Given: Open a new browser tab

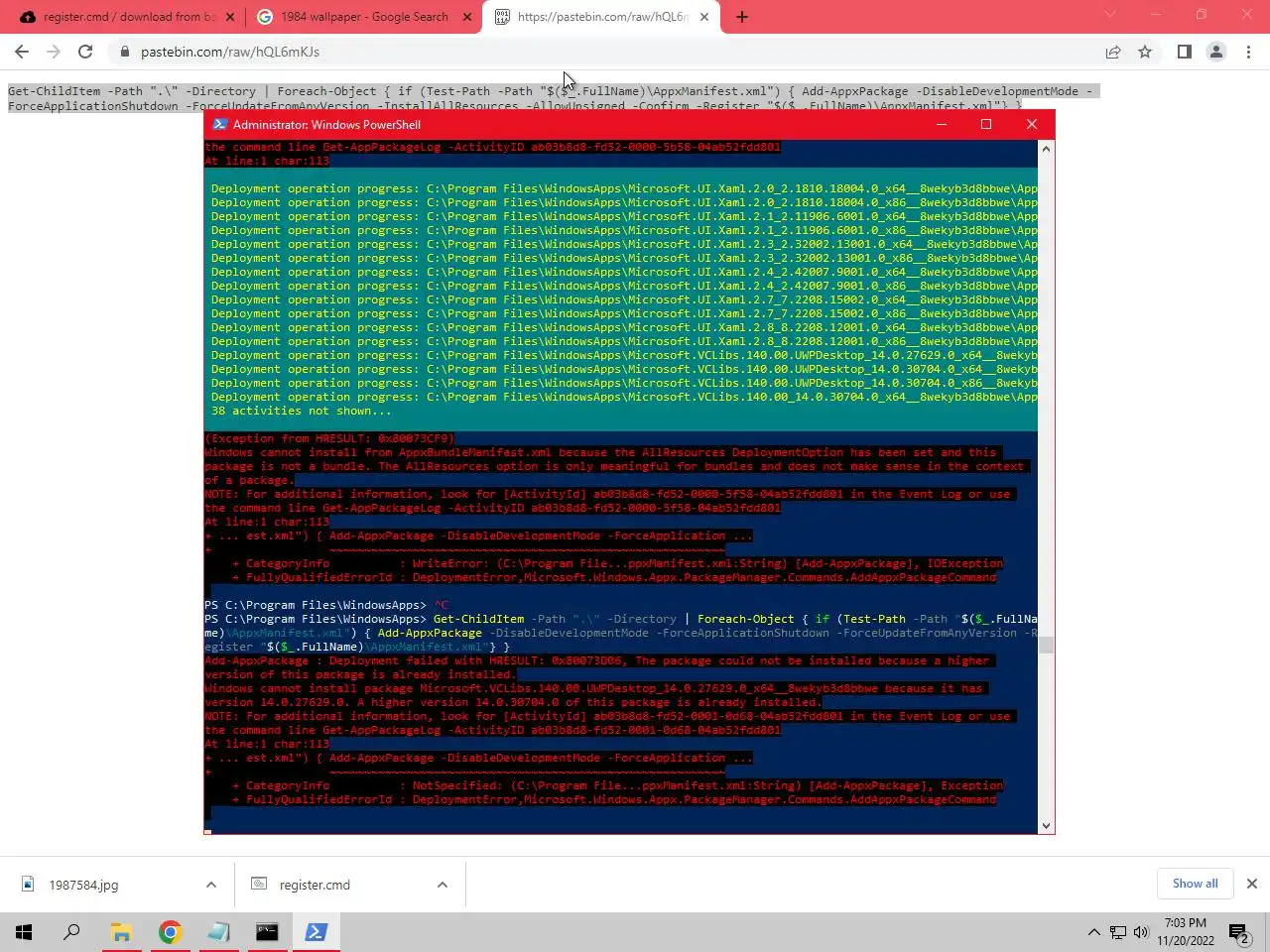Looking at the screenshot, I should 741,17.
